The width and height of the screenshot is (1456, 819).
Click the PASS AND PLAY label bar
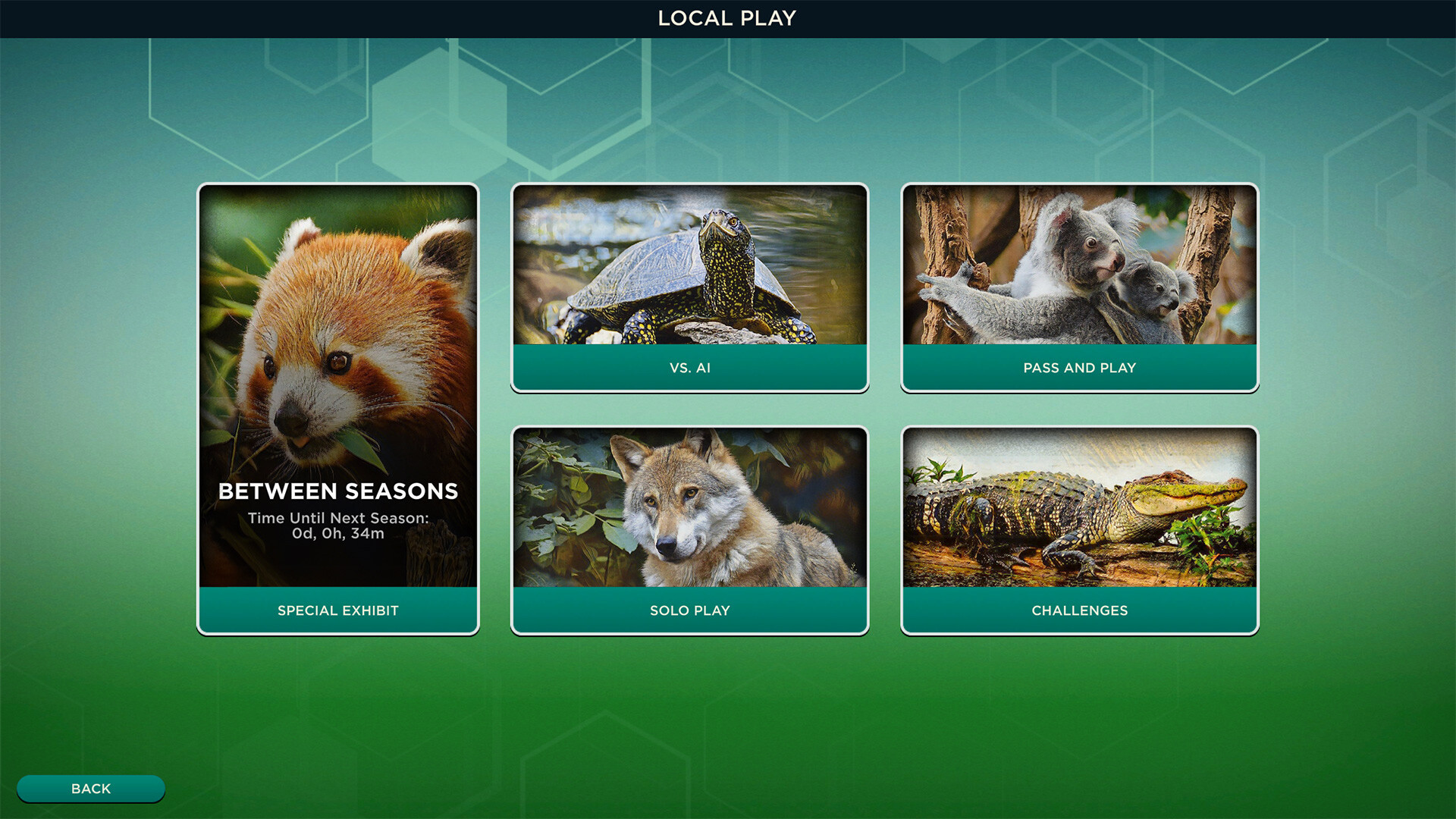click(1080, 369)
